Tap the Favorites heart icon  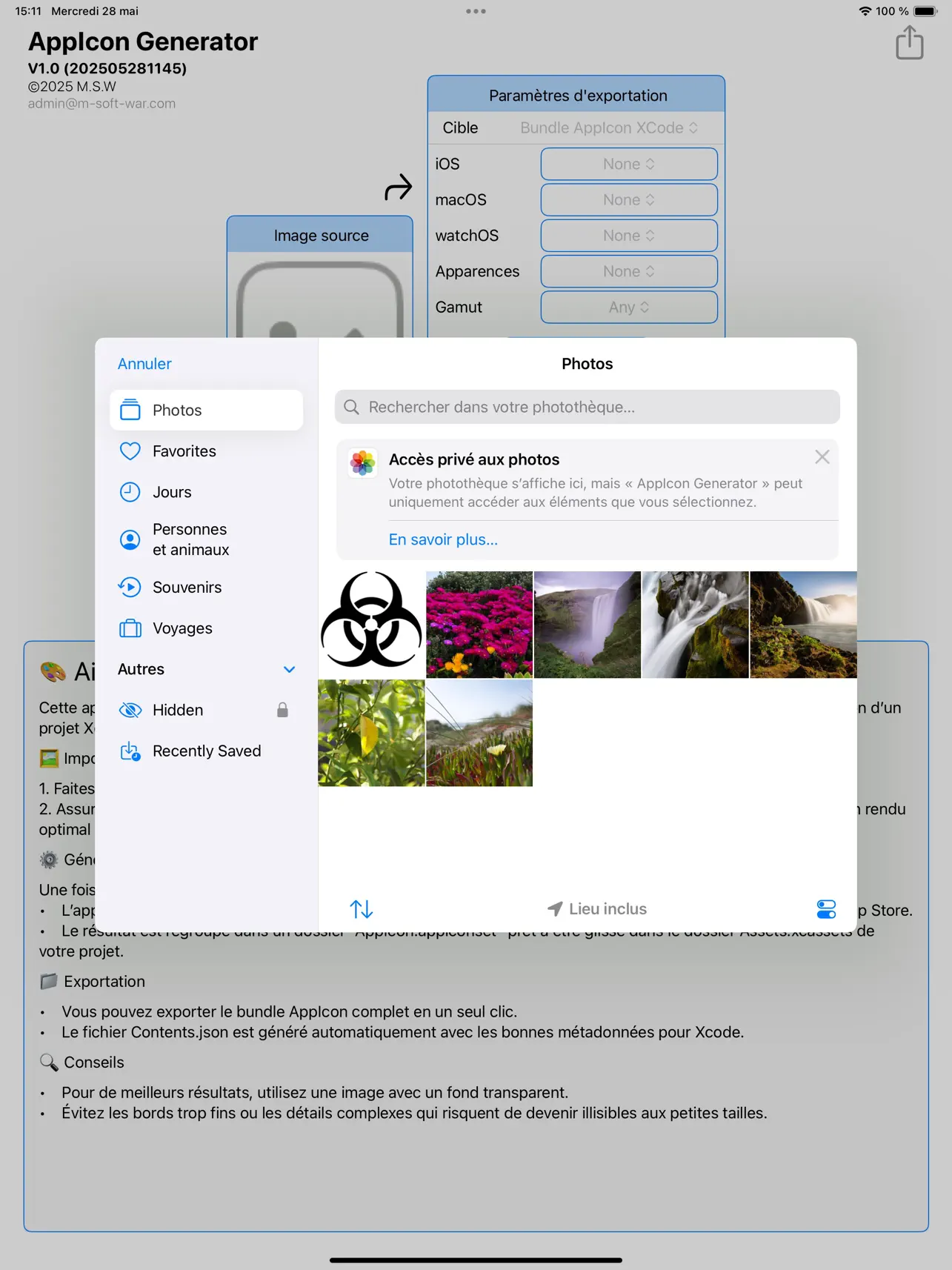coord(130,451)
